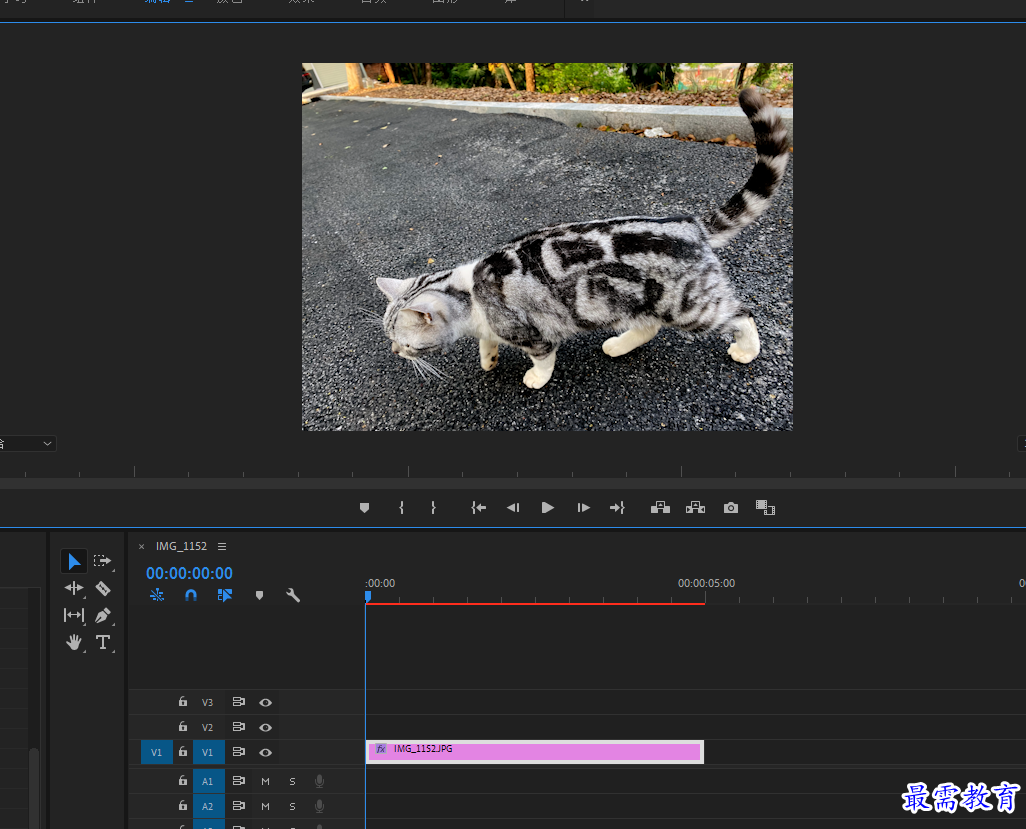Toggle V2 sync lock
This screenshot has height=829, width=1026.
click(x=239, y=726)
